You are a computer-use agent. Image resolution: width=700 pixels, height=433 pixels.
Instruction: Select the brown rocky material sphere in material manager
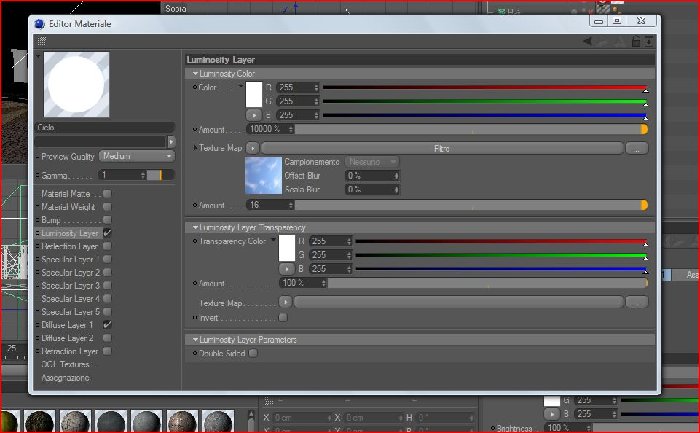182,421
